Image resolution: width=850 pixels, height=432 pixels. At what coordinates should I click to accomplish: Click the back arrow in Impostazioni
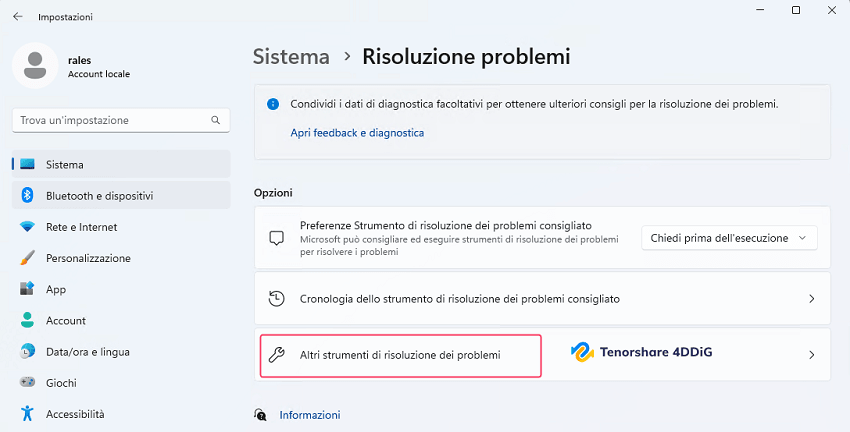[x=17, y=16]
